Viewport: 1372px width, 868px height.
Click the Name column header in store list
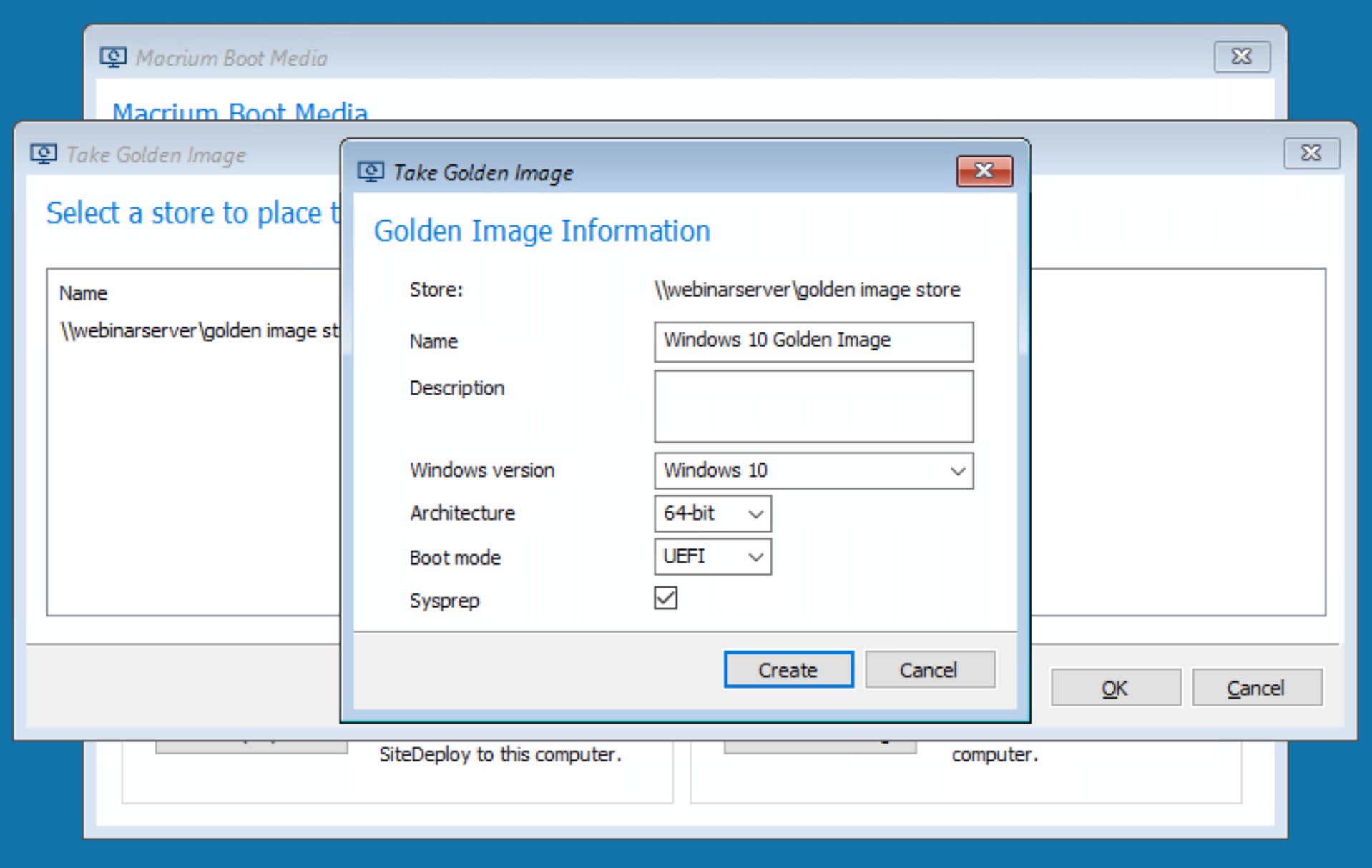tap(83, 293)
